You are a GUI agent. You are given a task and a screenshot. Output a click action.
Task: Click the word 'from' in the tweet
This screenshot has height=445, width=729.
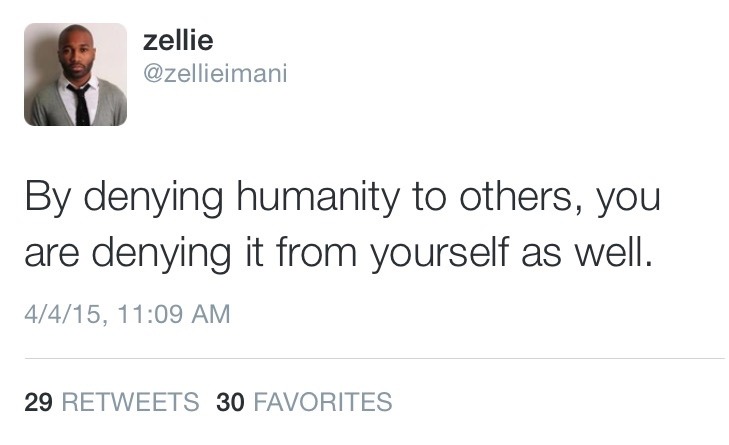tap(316, 252)
